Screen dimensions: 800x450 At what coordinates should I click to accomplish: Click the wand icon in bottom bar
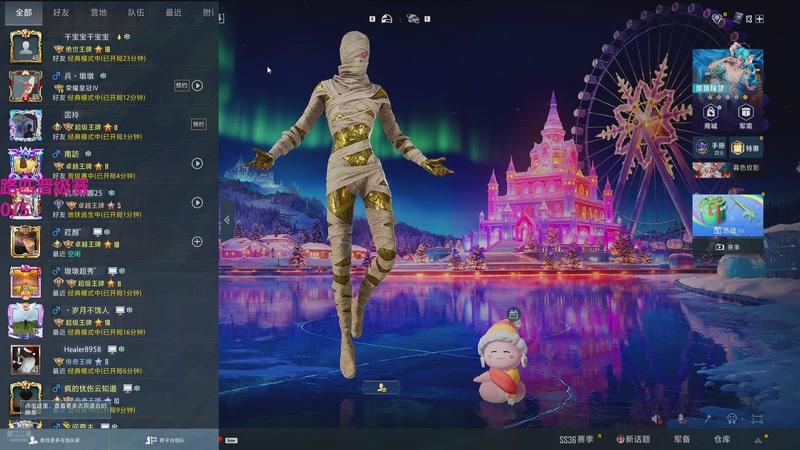pyautogui.click(x=708, y=419)
